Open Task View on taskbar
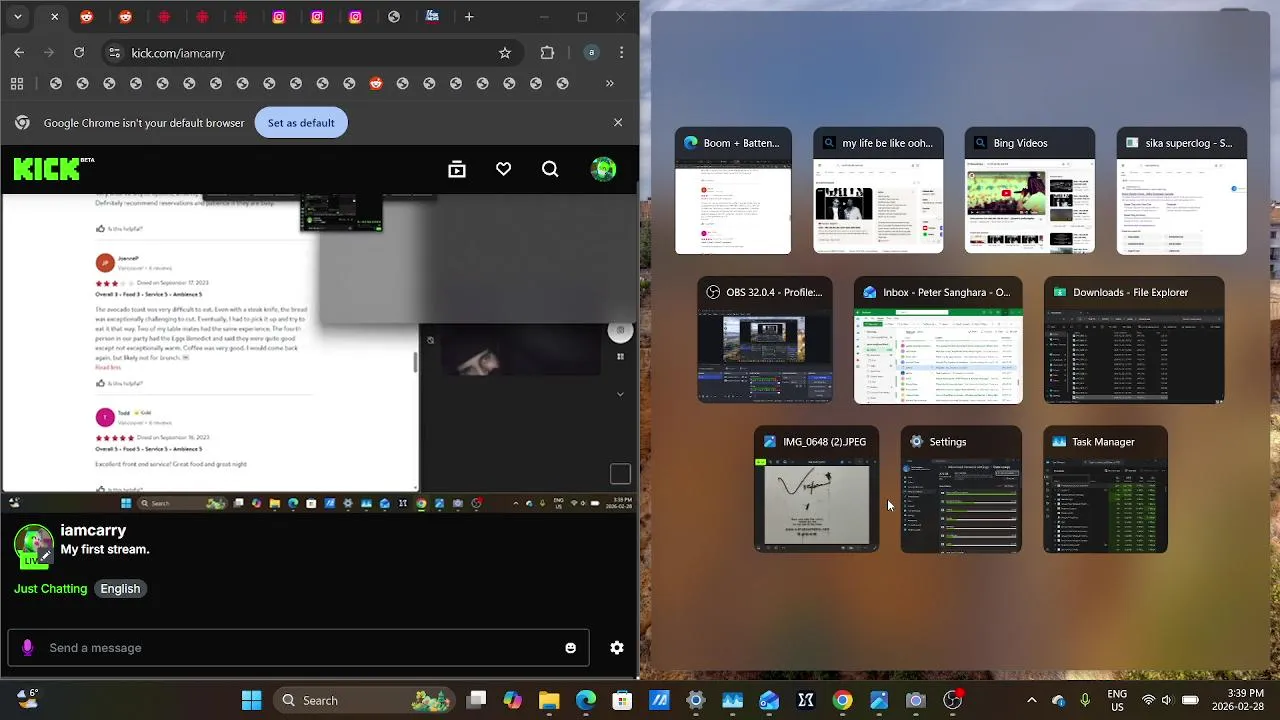1280x720 pixels. click(x=476, y=701)
